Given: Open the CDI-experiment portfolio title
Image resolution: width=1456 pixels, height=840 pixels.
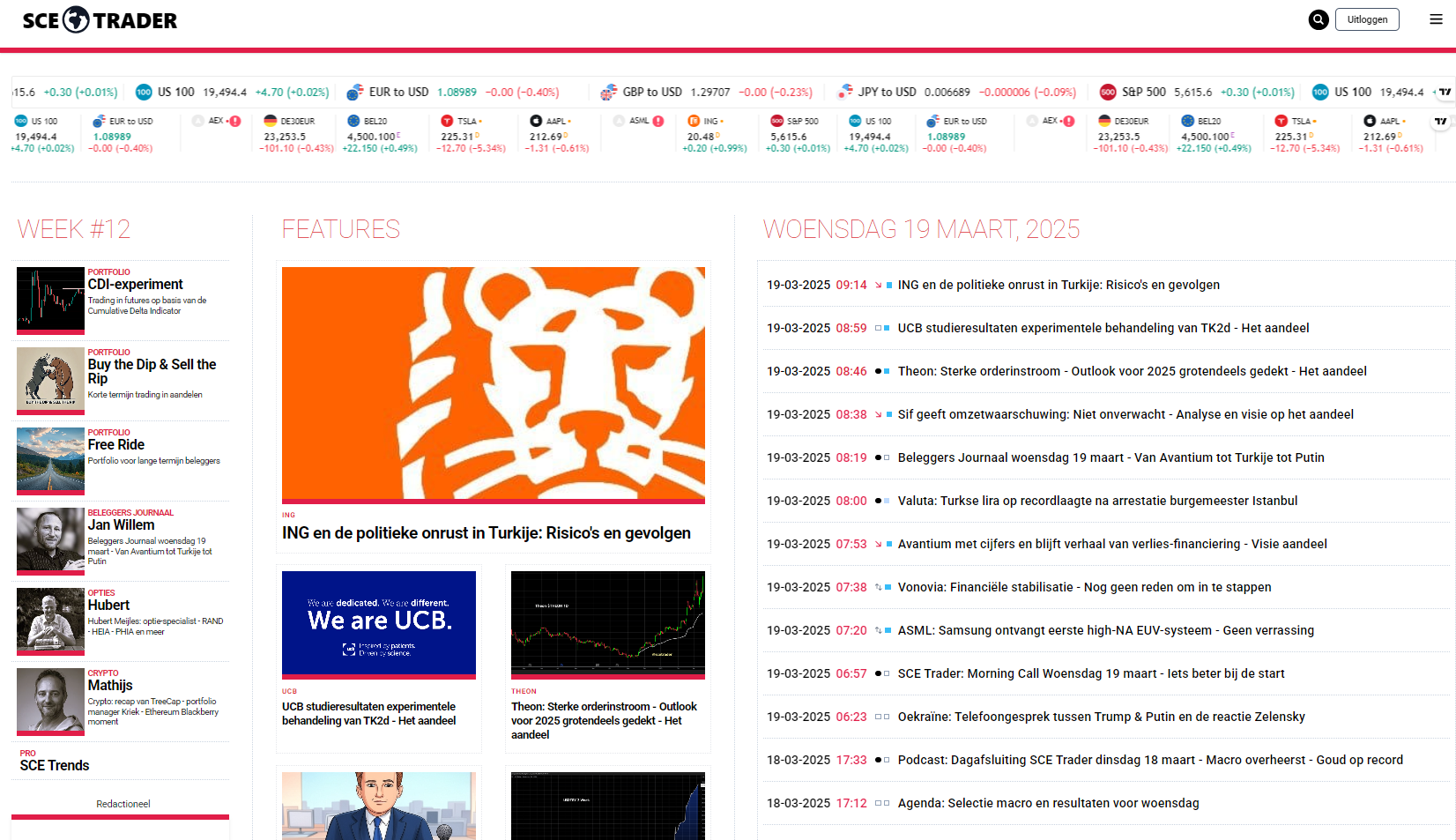Looking at the screenshot, I should [x=136, y=284].
